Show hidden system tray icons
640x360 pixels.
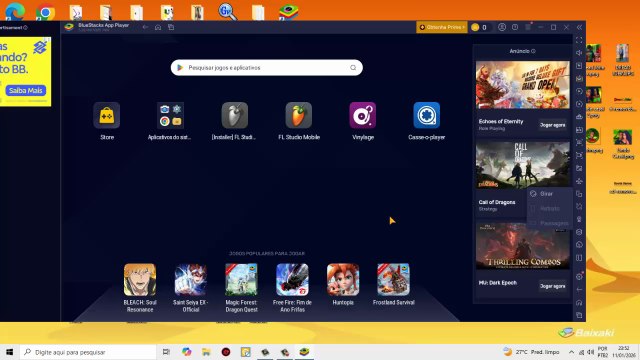571,352
